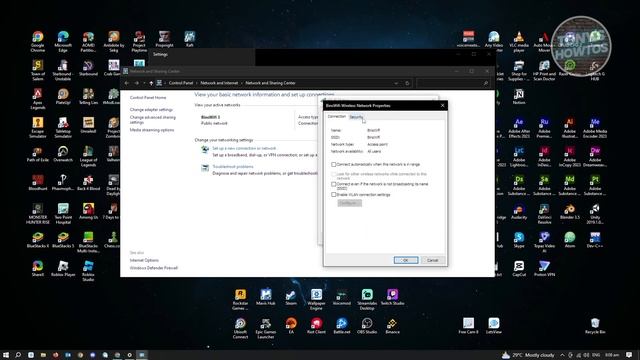The width and height of the screenshot is (640, 360).
Task: Select the Among Us desktop icon
Action: coord(88,211)
